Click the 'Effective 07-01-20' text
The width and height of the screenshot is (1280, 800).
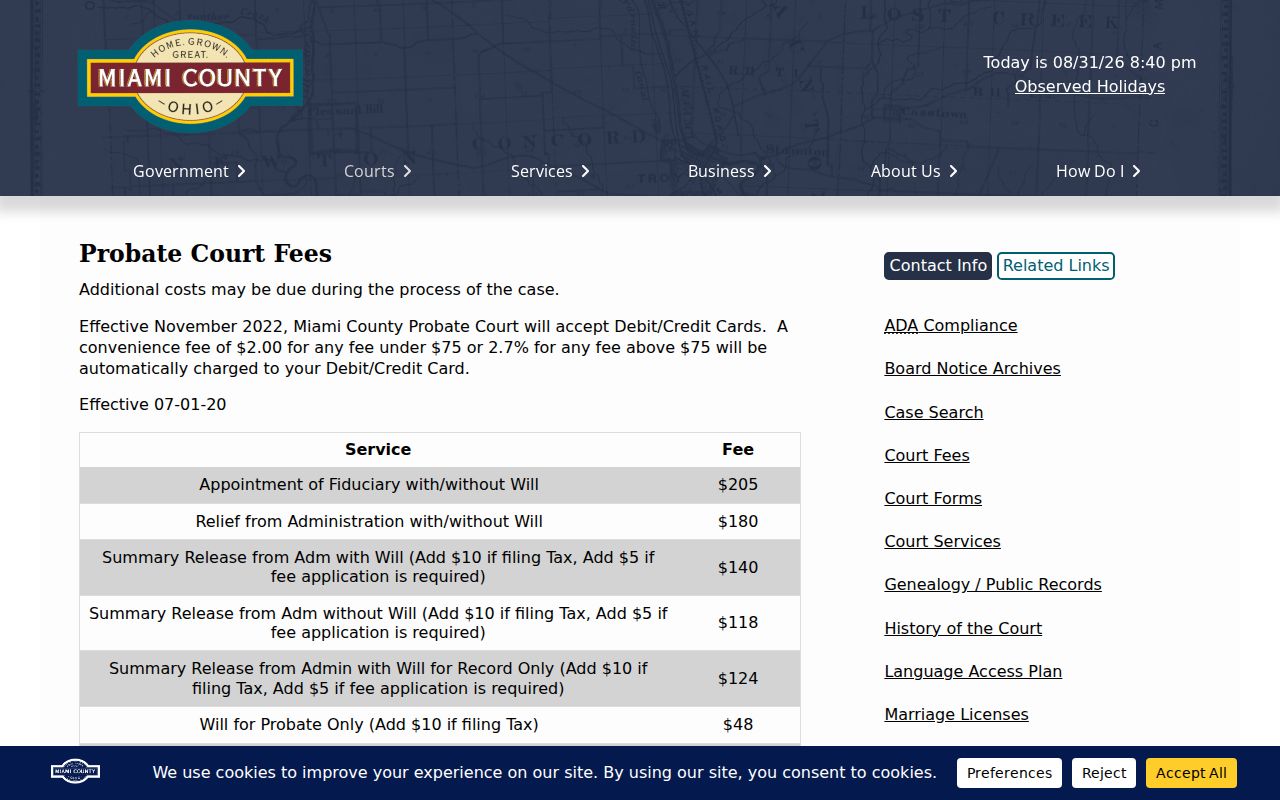pyautogui.click(x=153, y=405)
